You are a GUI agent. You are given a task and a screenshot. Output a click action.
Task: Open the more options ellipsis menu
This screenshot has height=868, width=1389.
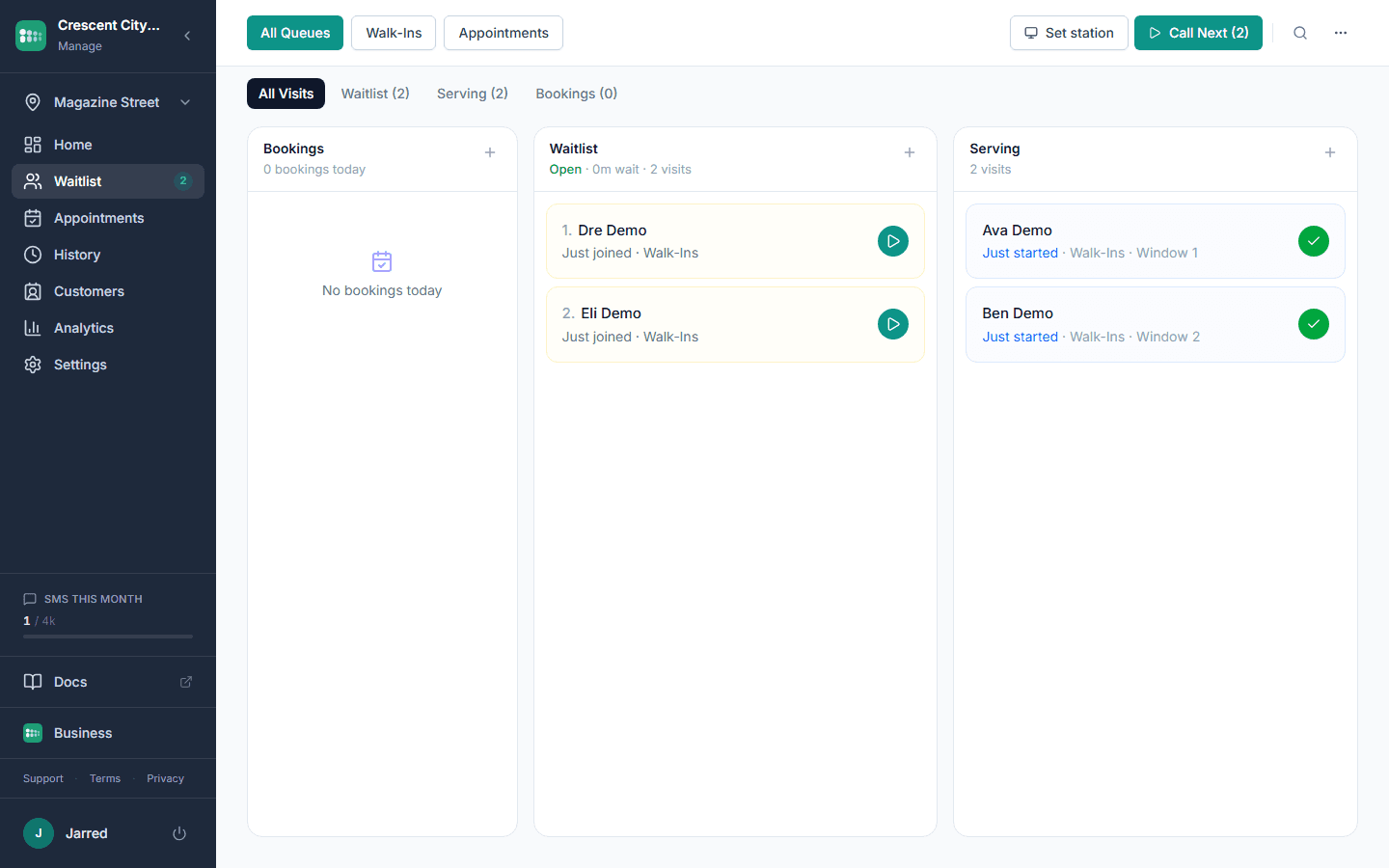coord(1341,33)
